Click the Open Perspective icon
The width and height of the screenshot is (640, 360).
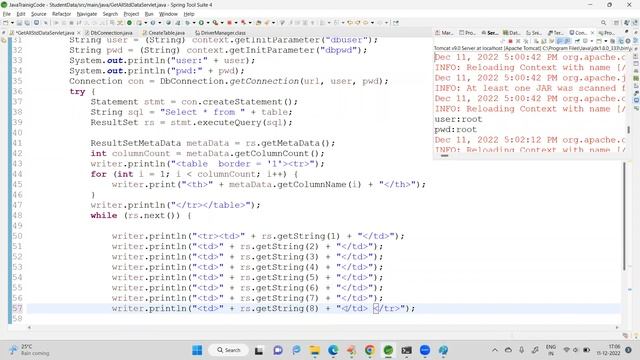[616, 23]
